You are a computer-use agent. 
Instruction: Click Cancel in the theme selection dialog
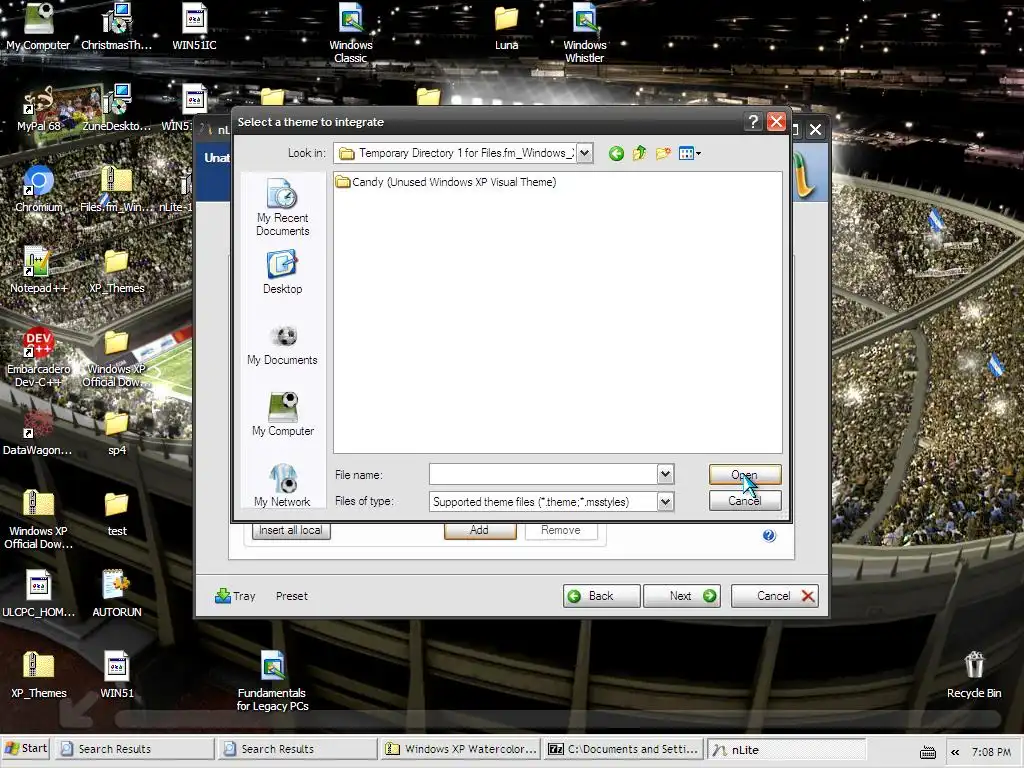tap(744, 501)
